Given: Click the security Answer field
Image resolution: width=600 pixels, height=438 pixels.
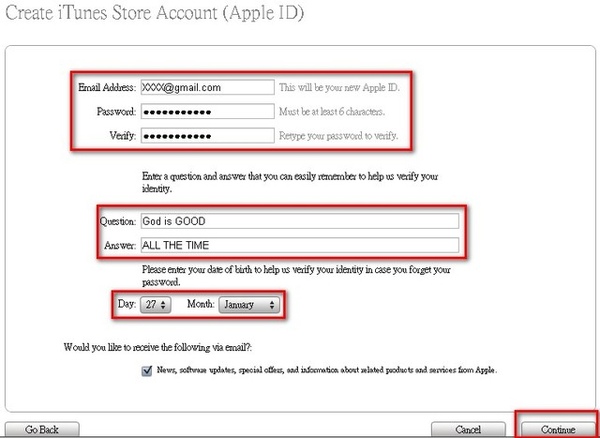Looking at the screenshot, I should (x=300, y=245).
